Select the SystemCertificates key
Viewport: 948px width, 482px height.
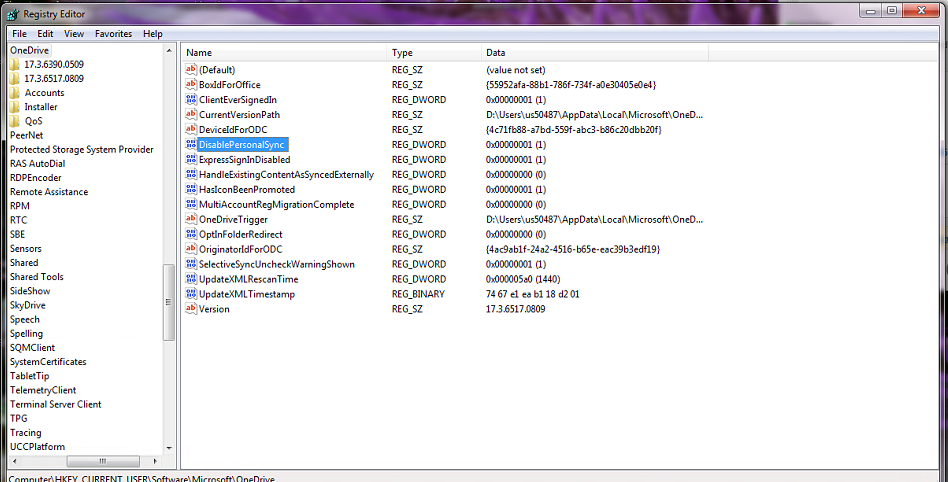(48, 362)
